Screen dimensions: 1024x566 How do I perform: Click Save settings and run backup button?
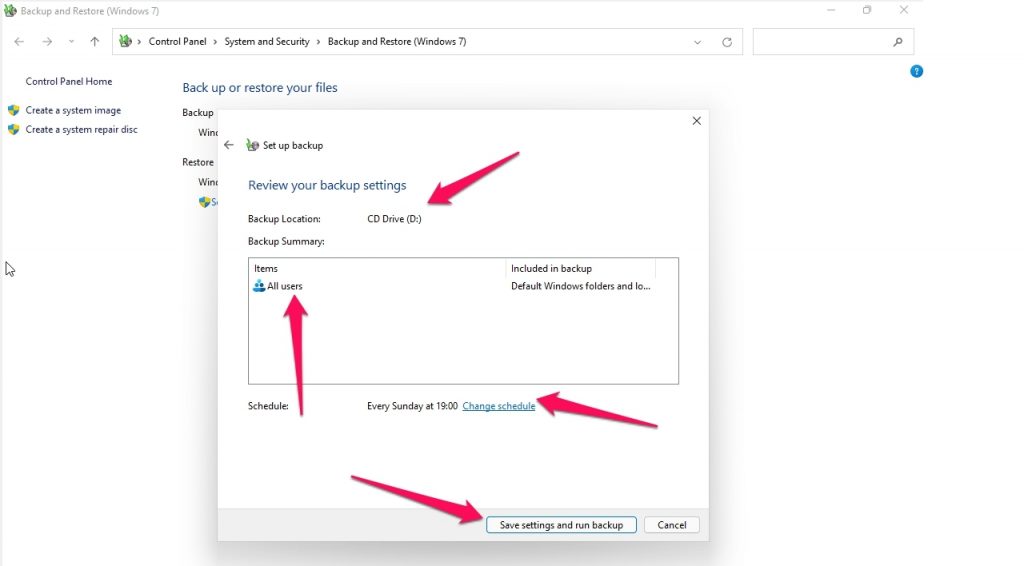click(561, 525)
